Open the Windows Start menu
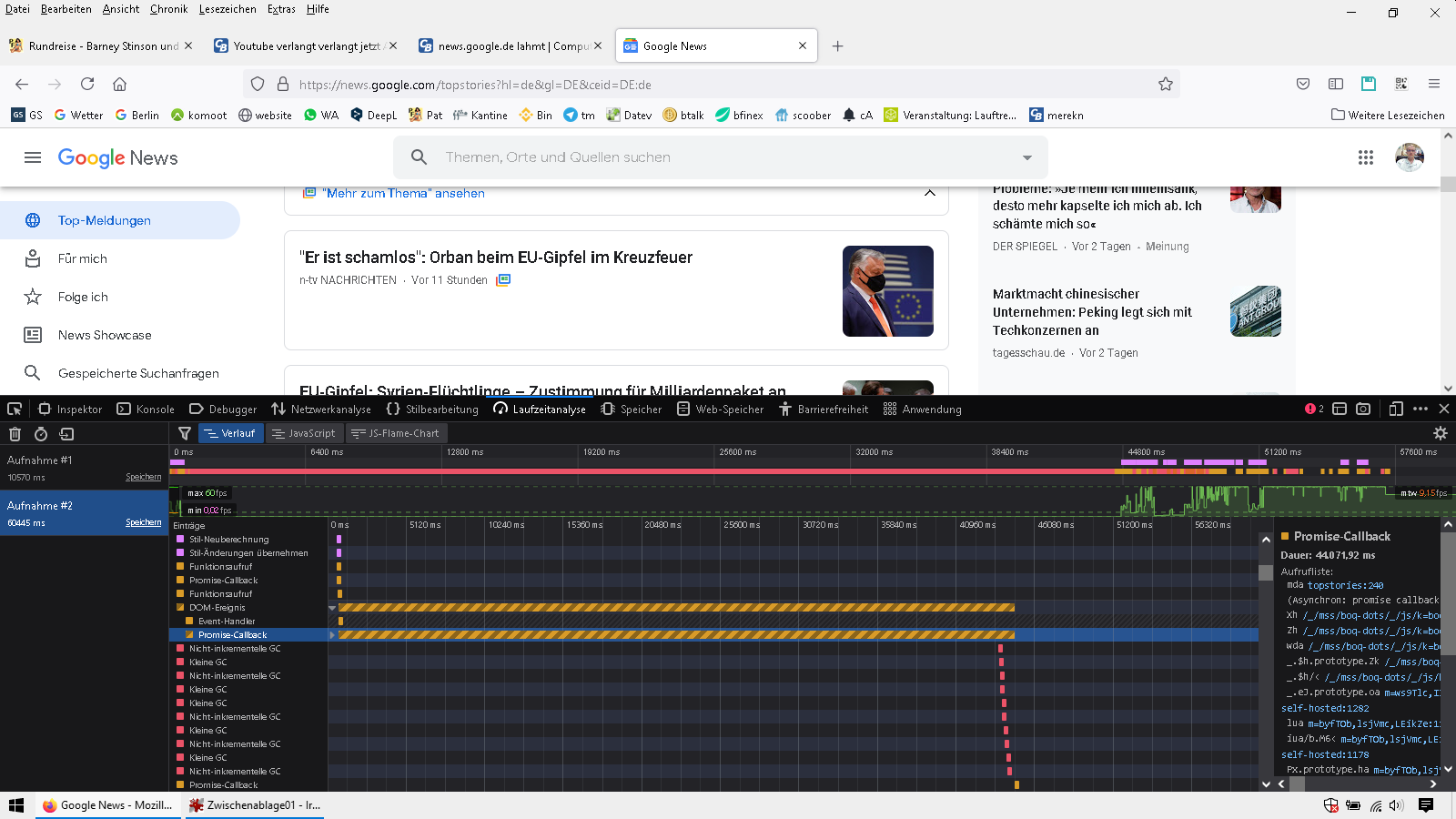Screen dimensions: 1456x819 [16, 805]
